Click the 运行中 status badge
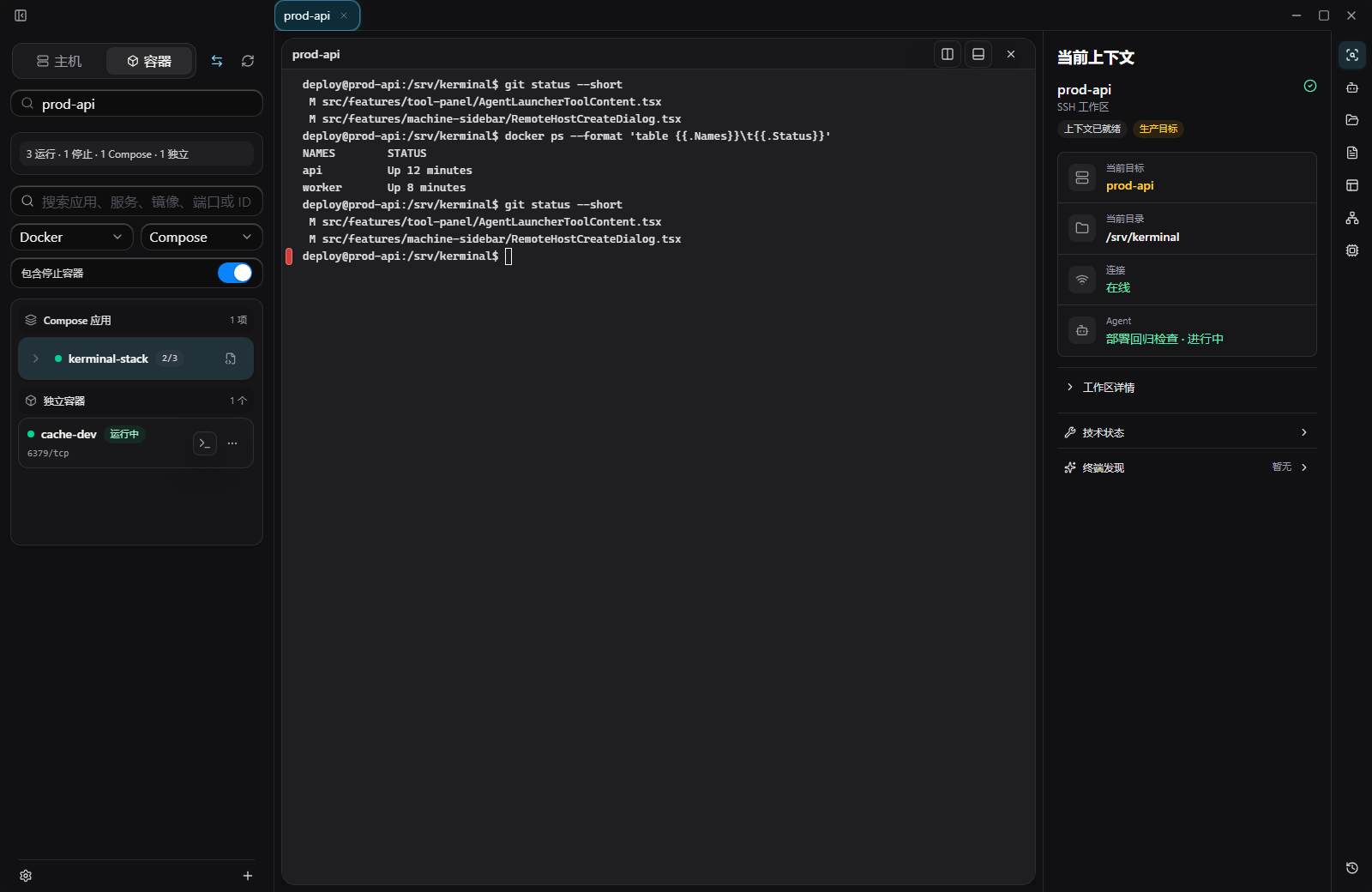 (x=124, y=434)
